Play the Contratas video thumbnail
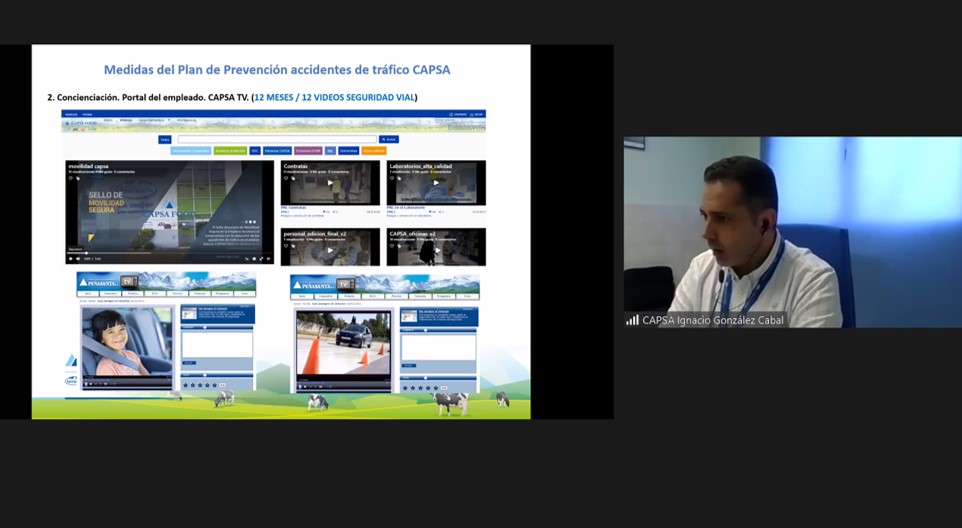 [x=330, y=184]
